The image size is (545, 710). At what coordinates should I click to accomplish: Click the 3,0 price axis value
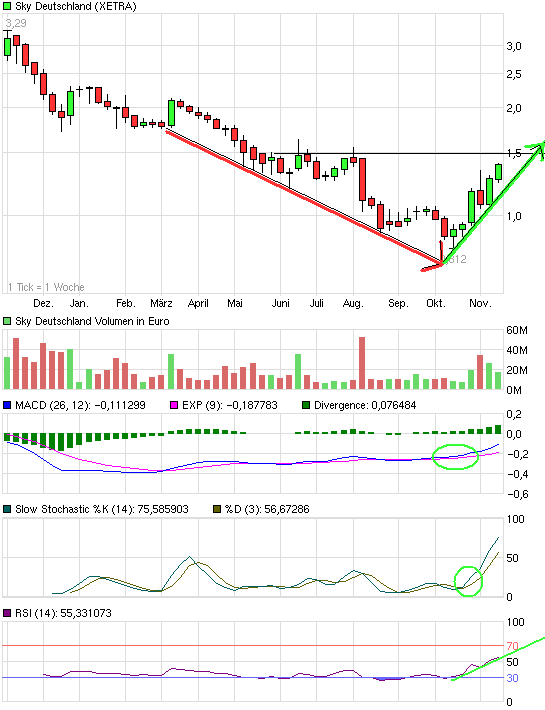coord(514,46)
